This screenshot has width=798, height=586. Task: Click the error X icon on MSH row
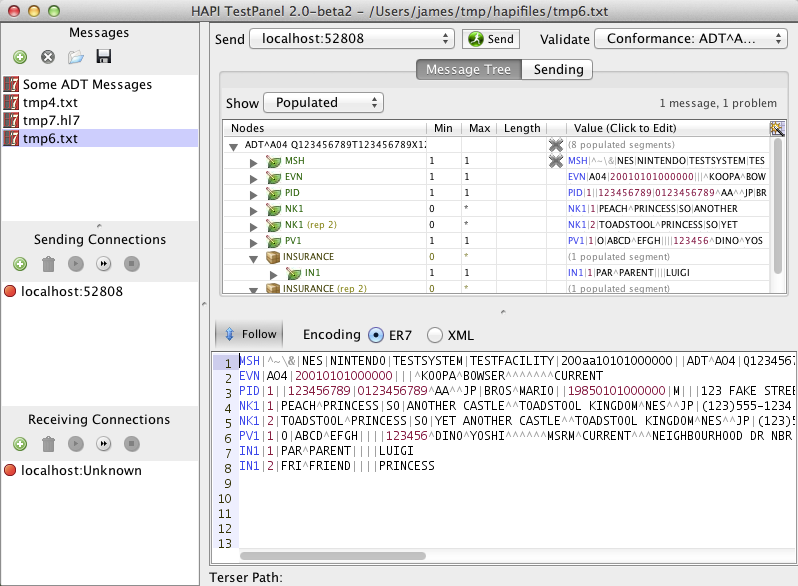(555, 161)
